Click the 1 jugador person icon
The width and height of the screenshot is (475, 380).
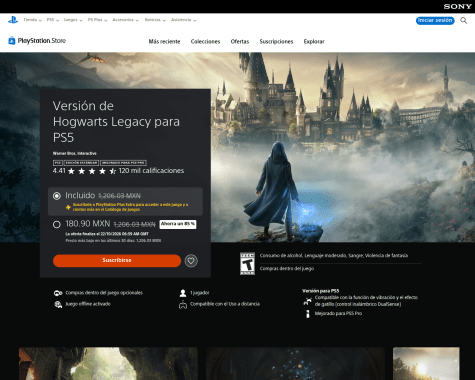coord(183,293)
